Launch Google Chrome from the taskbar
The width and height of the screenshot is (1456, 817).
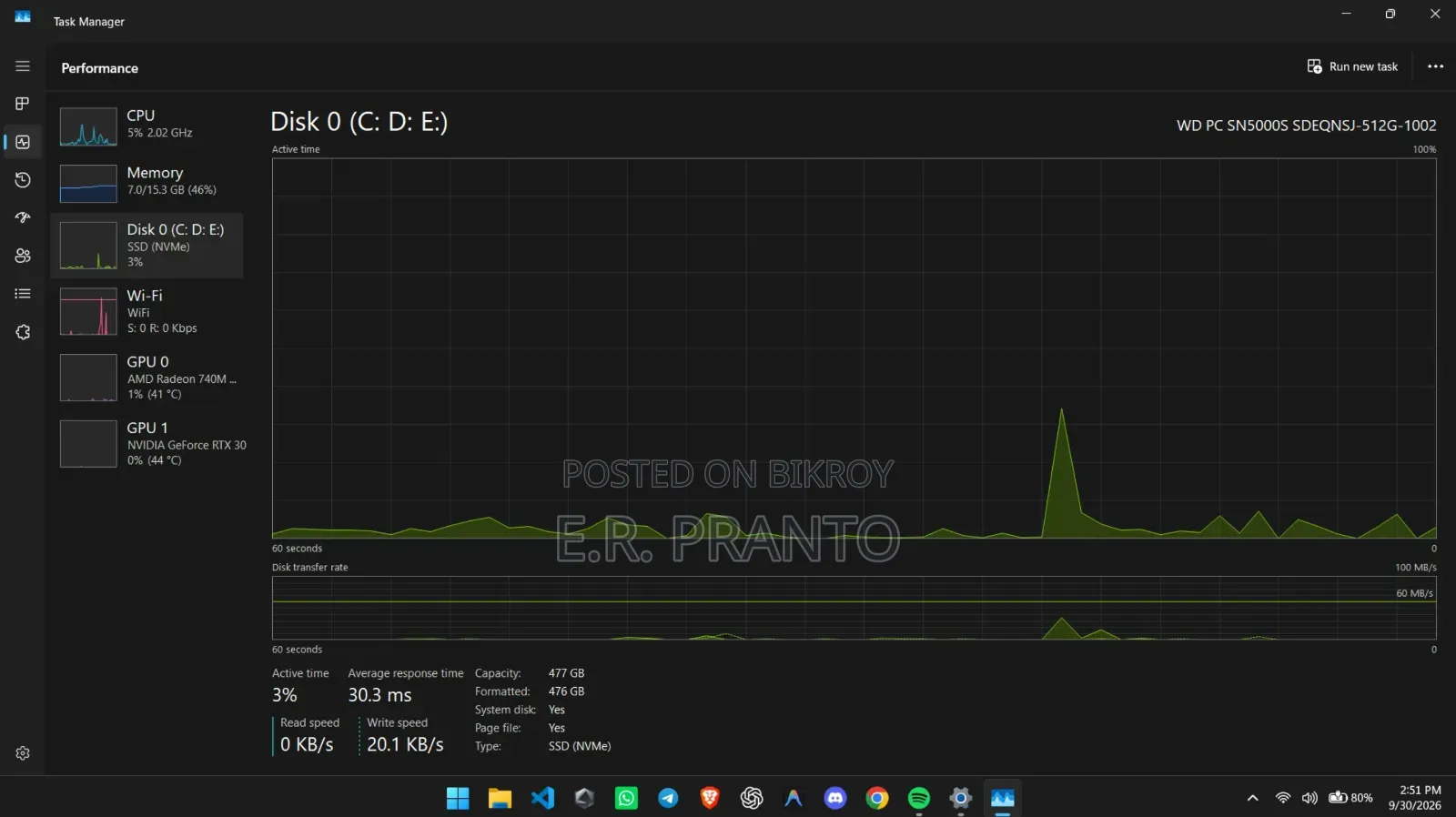pyautogui.click(x=877, y=798)
